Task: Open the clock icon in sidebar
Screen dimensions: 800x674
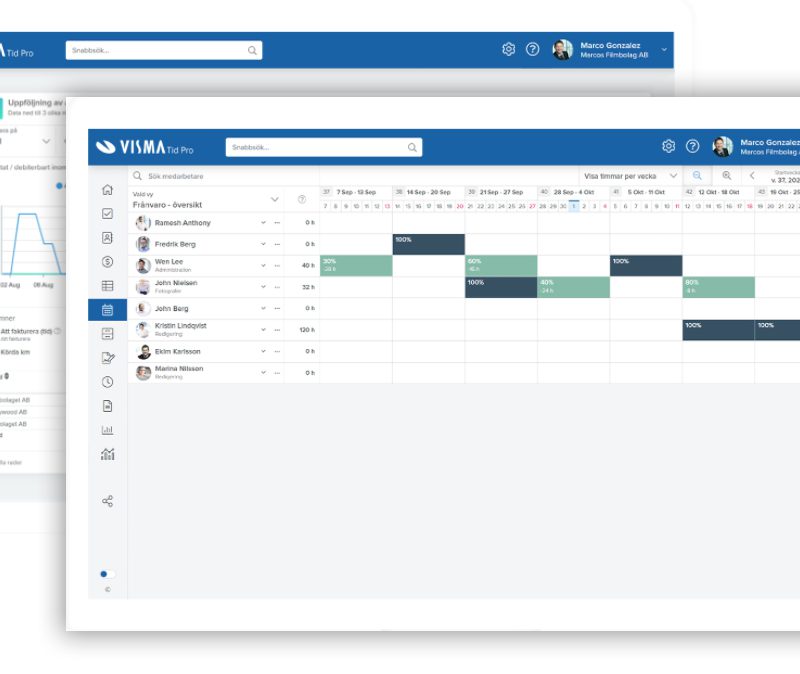Action: click(107, 382)
